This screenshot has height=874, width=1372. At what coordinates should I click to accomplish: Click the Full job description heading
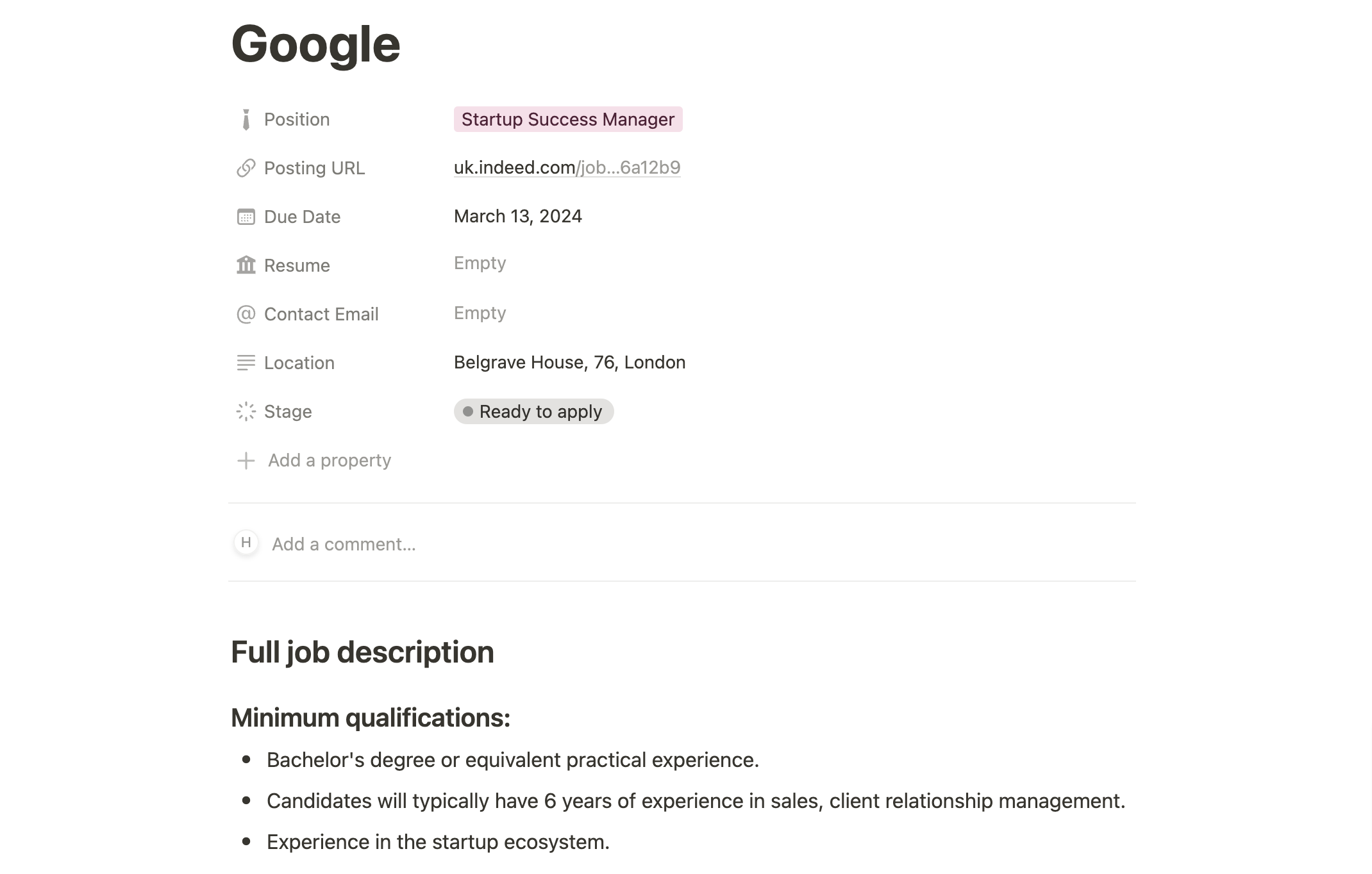[x=362, y=652]
